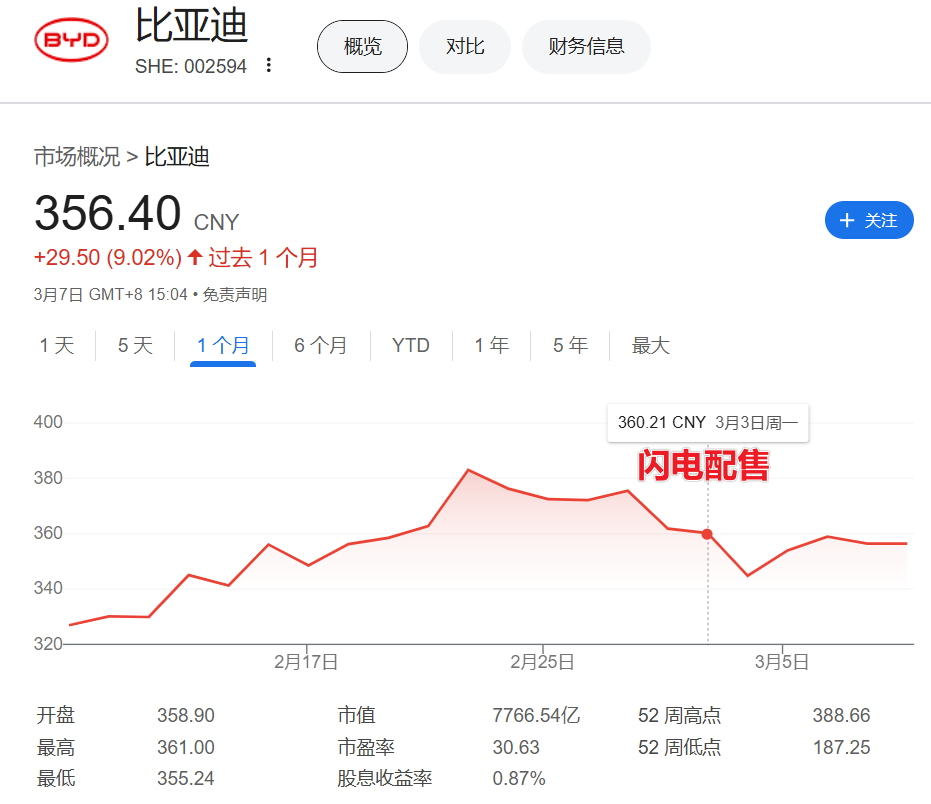Image resolution: width=931 pixels, height=804 pixels.
Task: Click the 股息收益率 label
Action: [x=385, y=778]
